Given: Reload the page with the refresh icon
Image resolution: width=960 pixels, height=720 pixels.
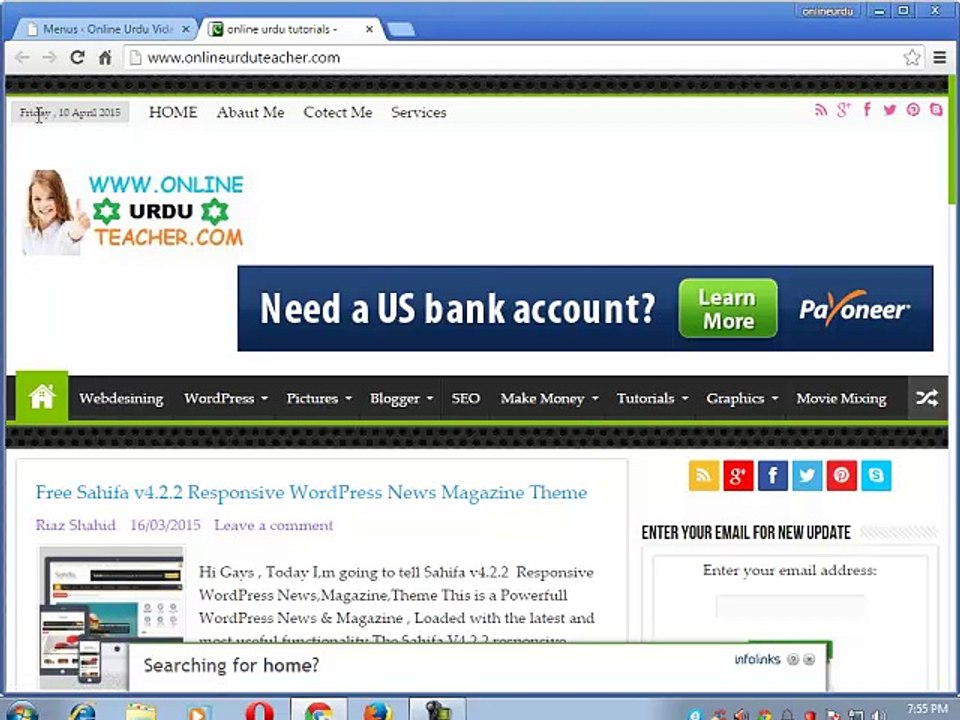Looking at the screenshot, I should [77, 58].
